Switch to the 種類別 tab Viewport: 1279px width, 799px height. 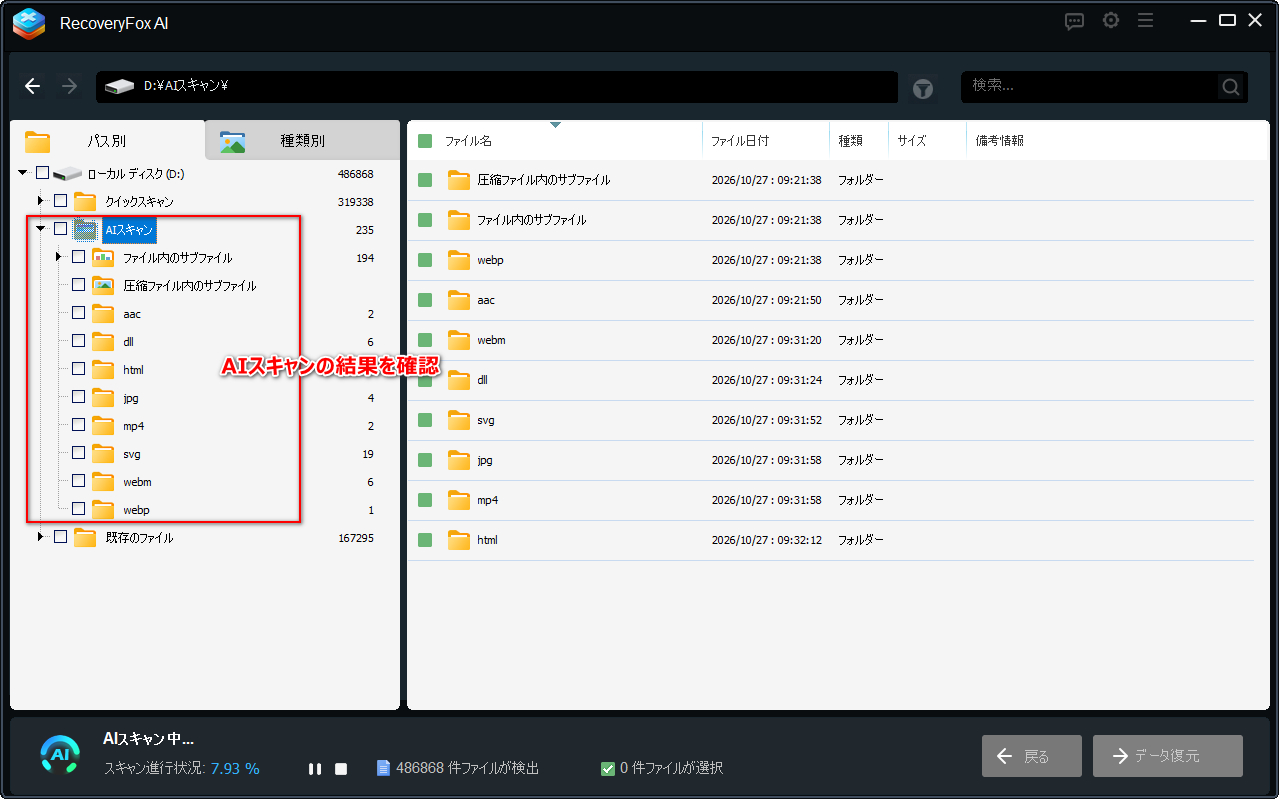point(302,141)
